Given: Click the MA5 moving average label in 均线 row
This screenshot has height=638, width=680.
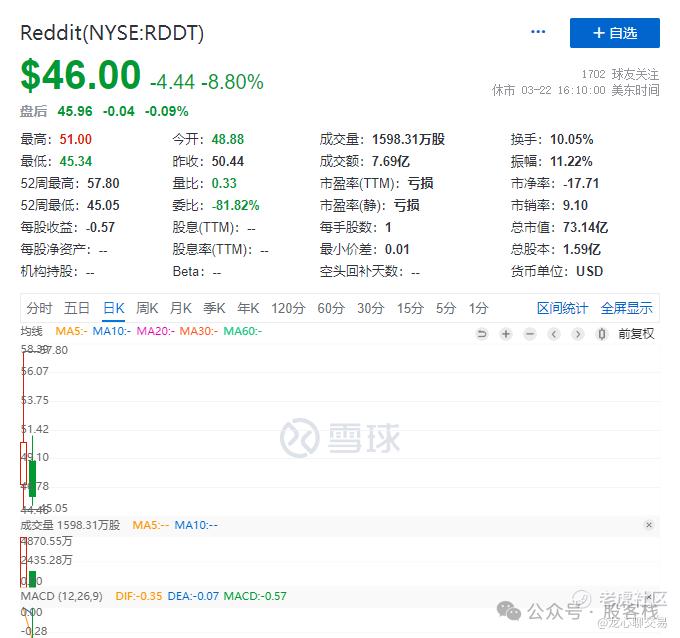Looking at the screenshot, I should coord(71,331).
